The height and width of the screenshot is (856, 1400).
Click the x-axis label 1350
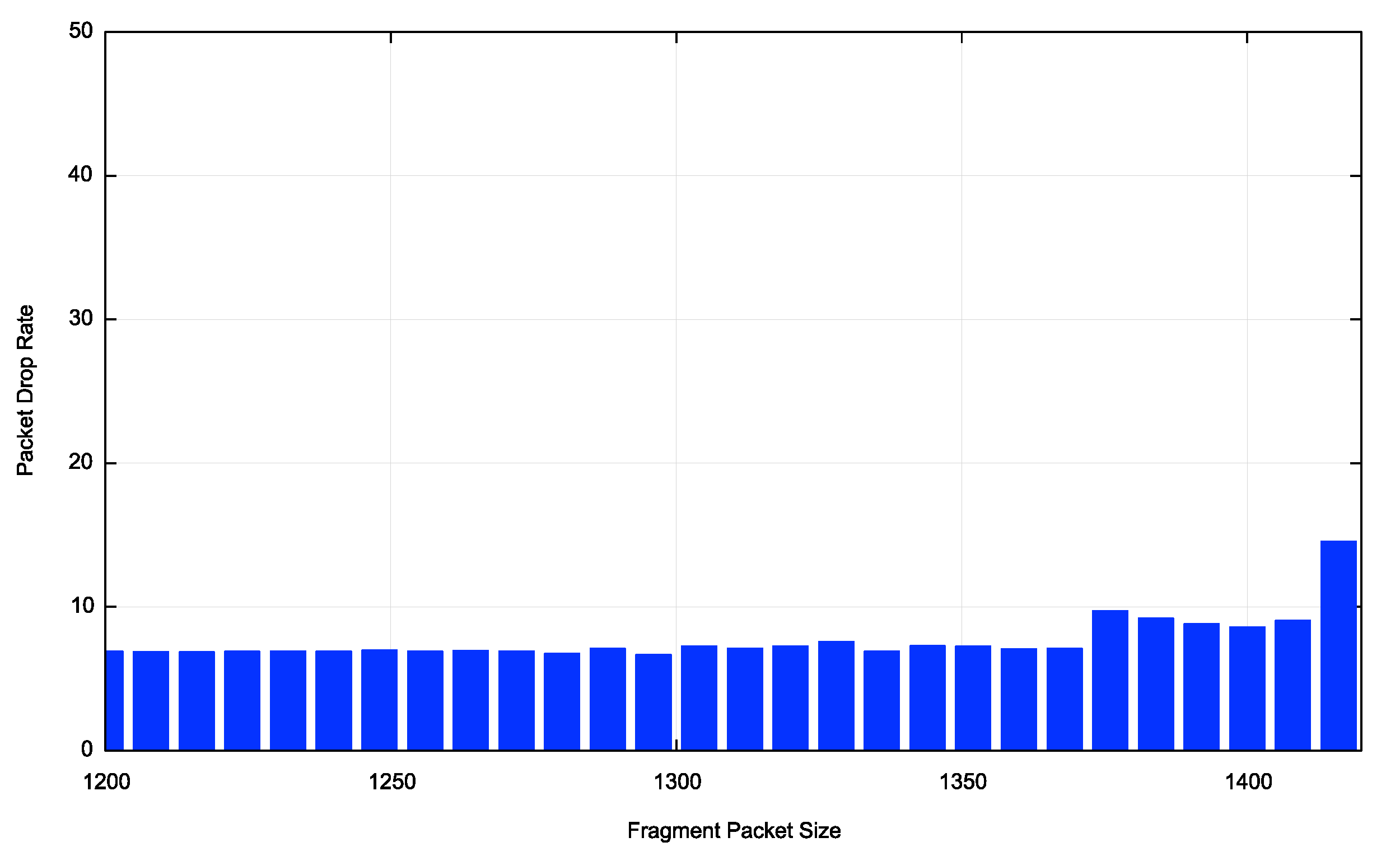click(963, 783)
